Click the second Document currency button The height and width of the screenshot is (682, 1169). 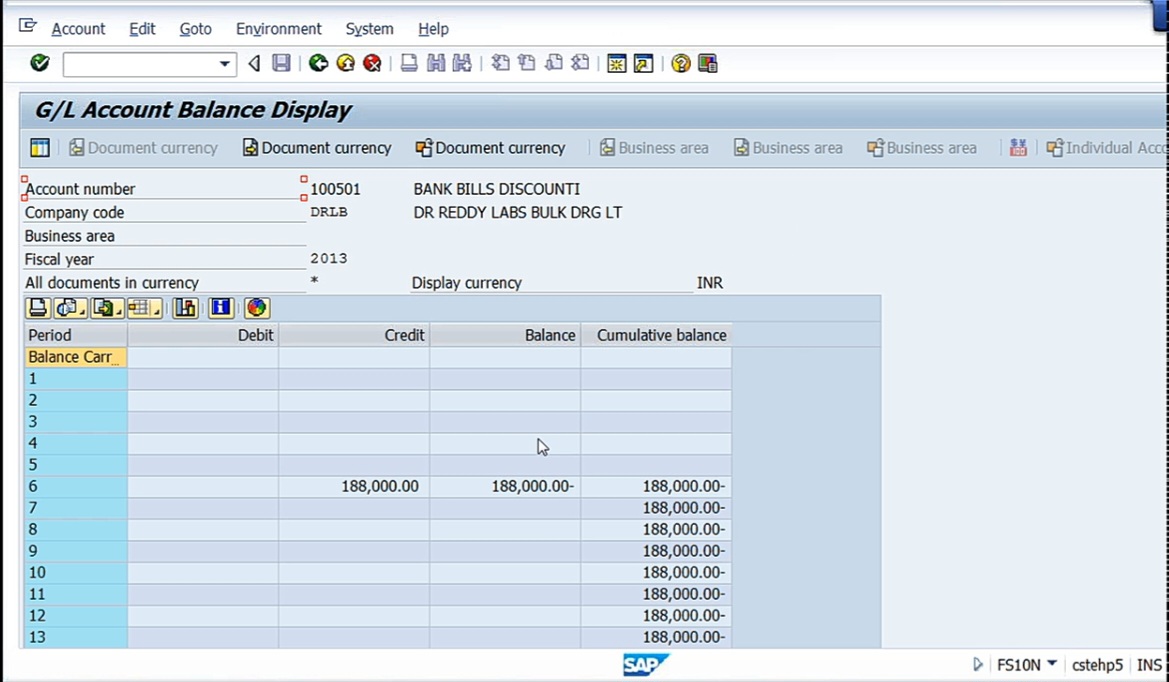[x=317, y=148]
